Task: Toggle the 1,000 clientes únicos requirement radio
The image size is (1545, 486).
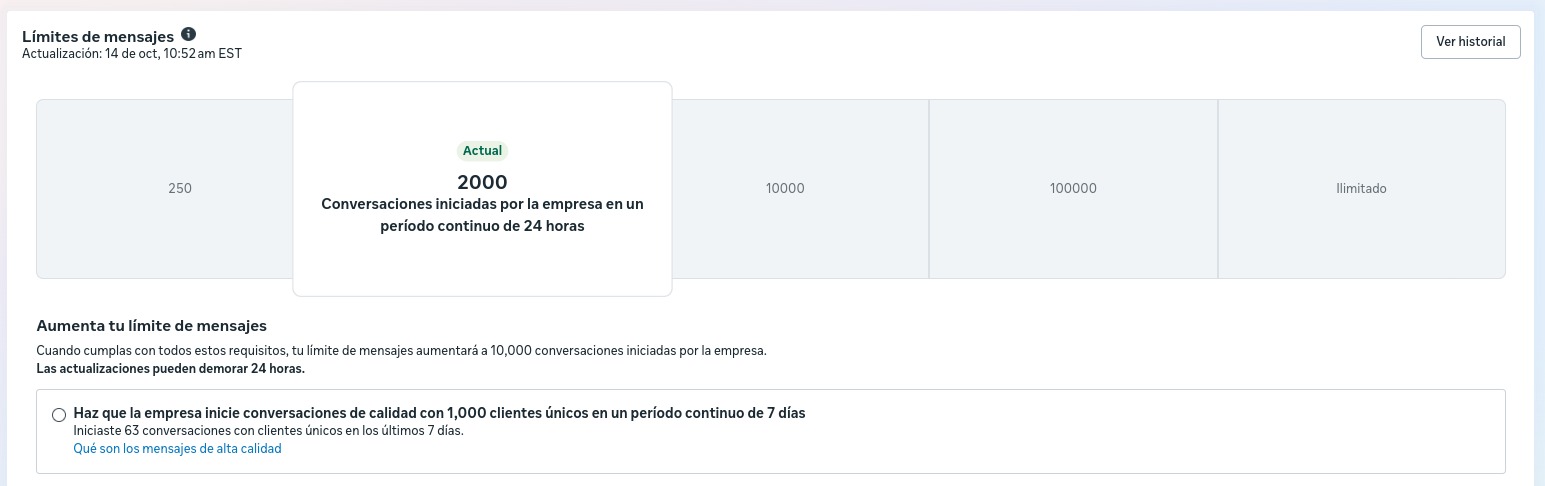Action: [59, 415]
